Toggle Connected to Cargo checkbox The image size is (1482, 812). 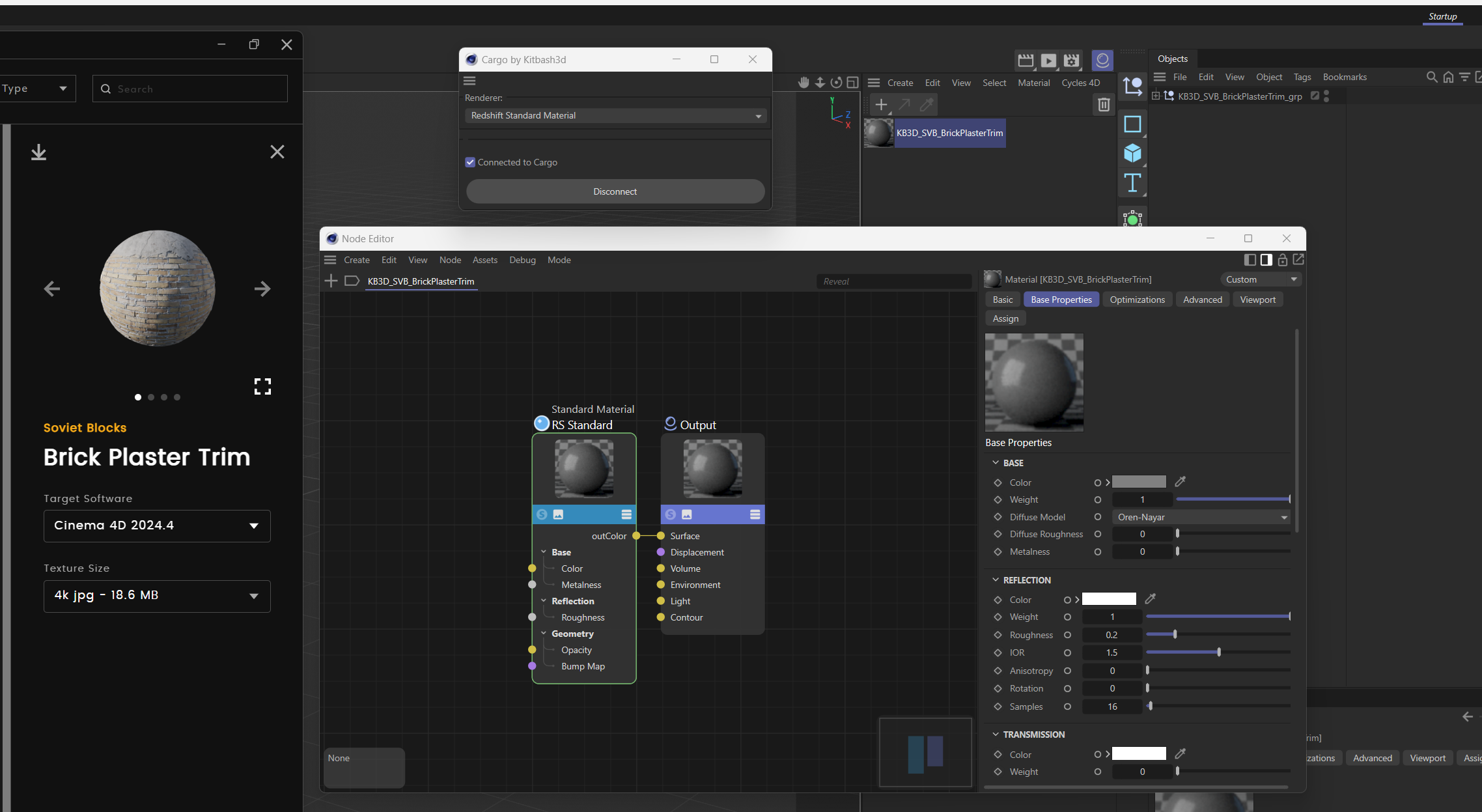(x=470, y=162)
